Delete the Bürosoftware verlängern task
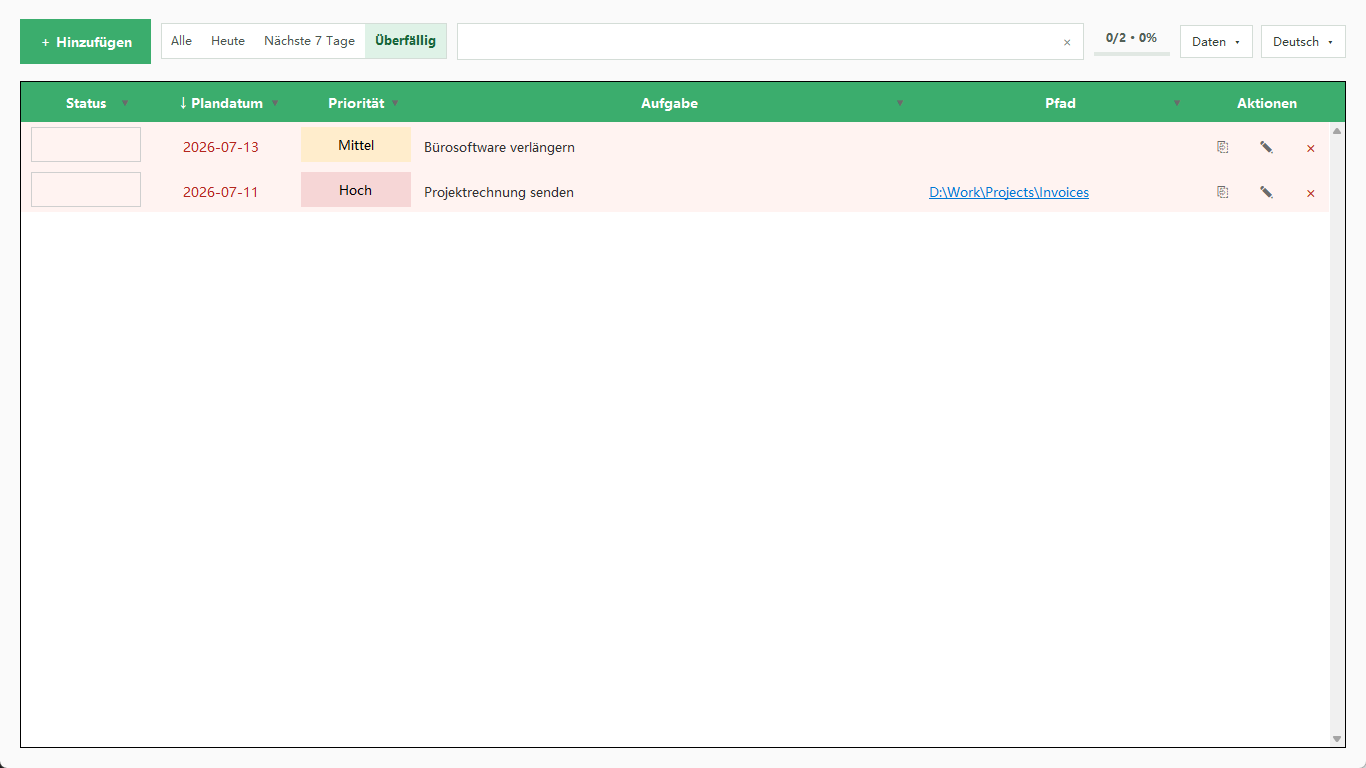The width and height of the screenshot is (1366, 768). [x=1311, y=148]
